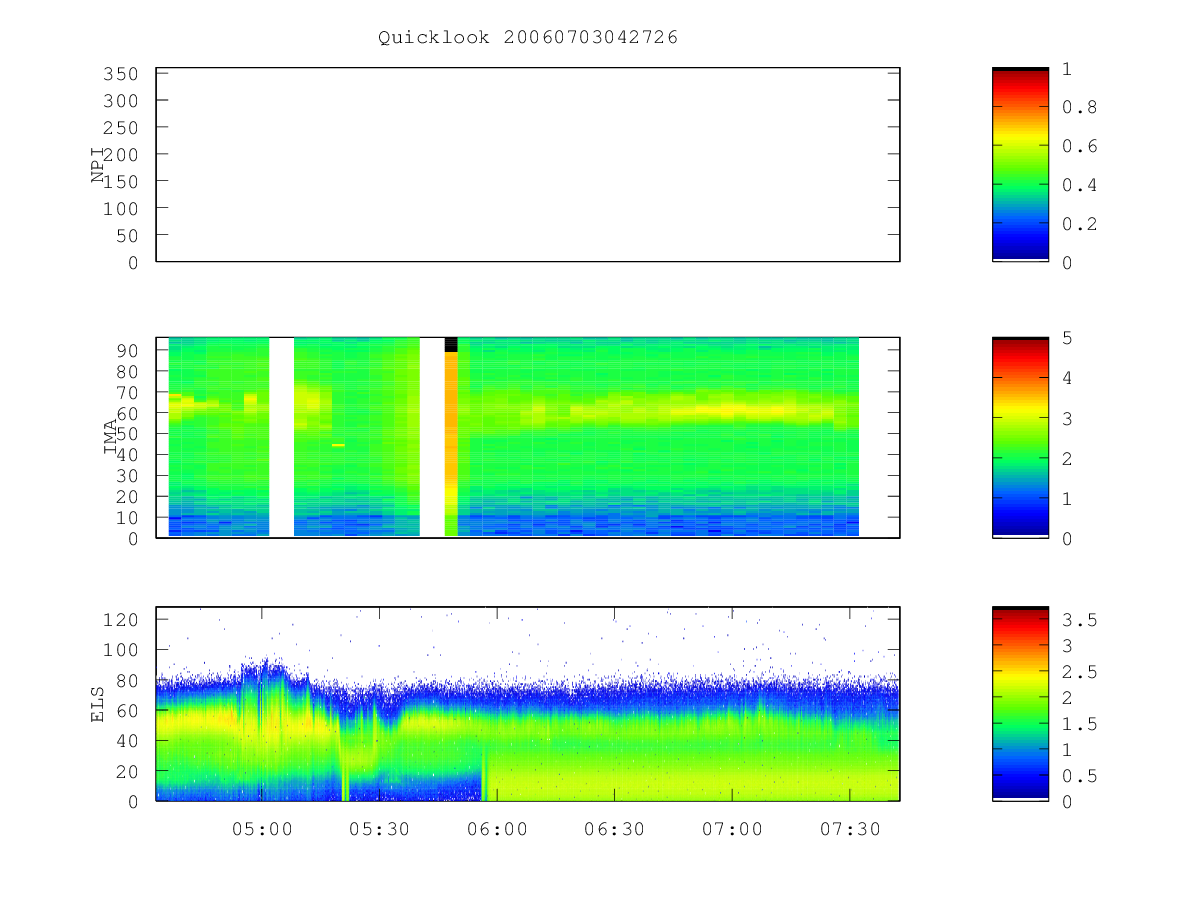
Task: Click the 150 tick on NPI axis
Action: coord(120,181)
